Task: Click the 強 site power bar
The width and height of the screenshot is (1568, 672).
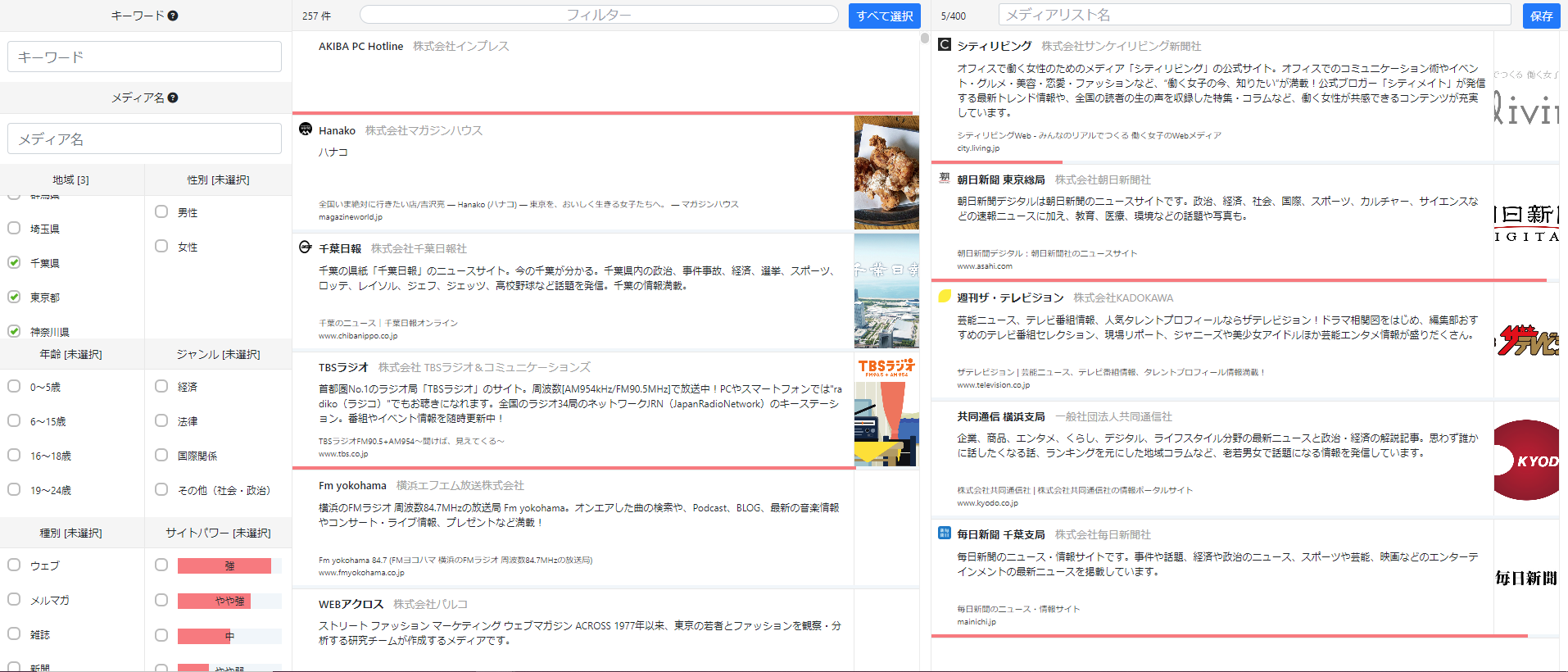Action: 229,565
